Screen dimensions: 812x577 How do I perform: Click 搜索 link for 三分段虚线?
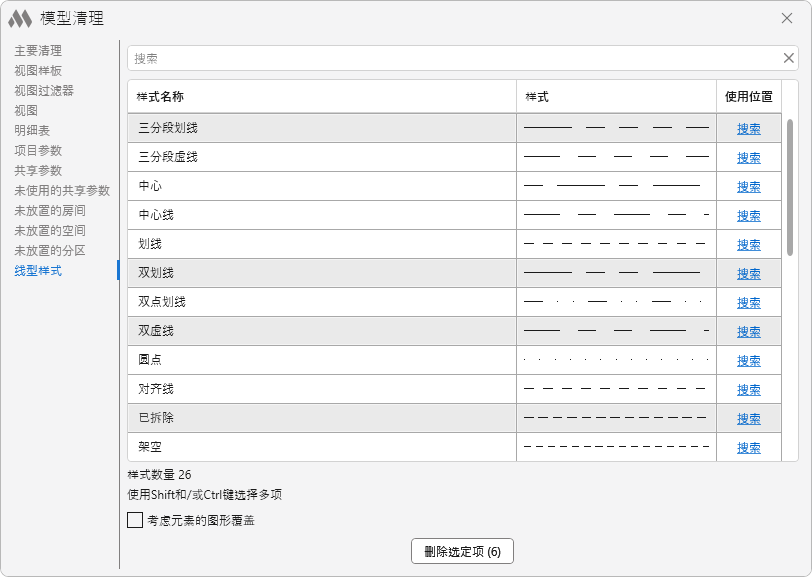pos(749,157)
